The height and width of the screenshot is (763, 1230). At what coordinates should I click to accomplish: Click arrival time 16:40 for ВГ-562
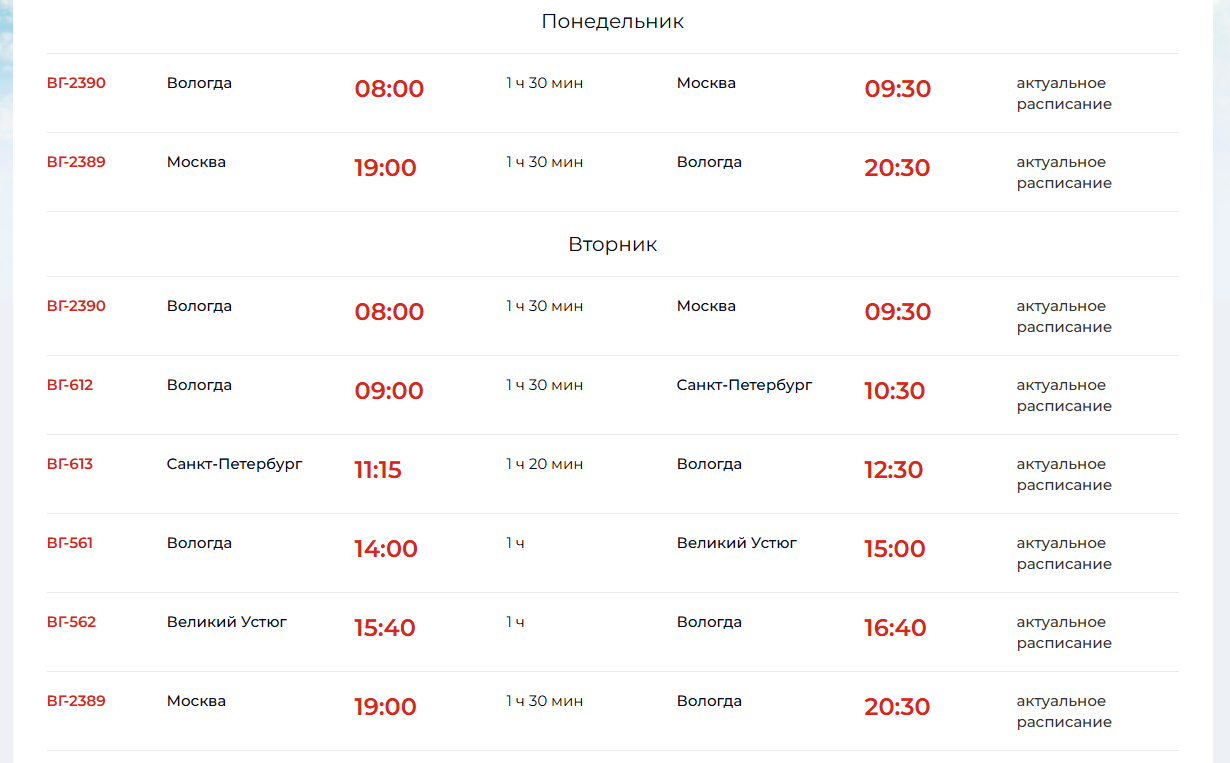[896, 628]
